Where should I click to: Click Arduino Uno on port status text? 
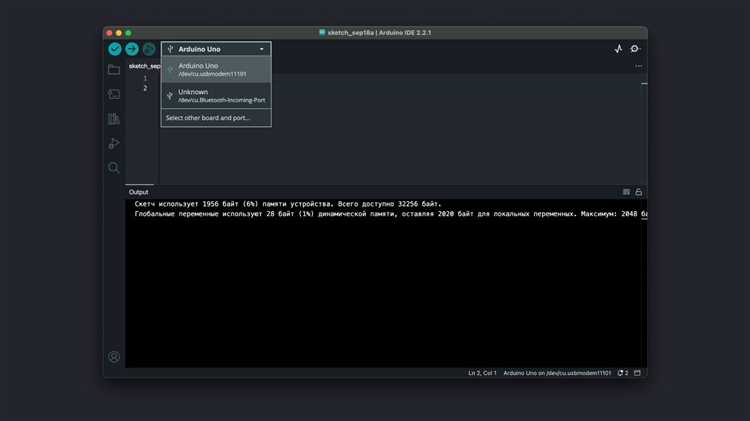[x=557, y=373]
